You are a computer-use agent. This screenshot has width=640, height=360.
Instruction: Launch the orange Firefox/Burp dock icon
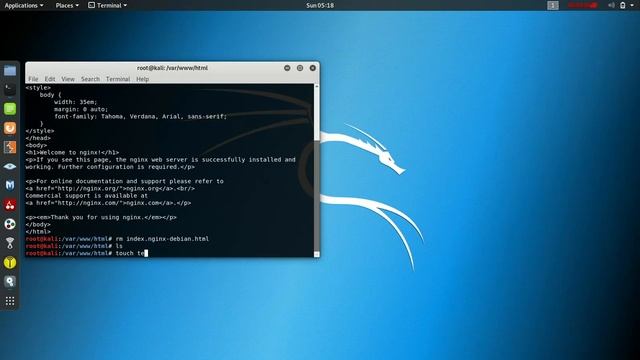click(x=10, y=128)
